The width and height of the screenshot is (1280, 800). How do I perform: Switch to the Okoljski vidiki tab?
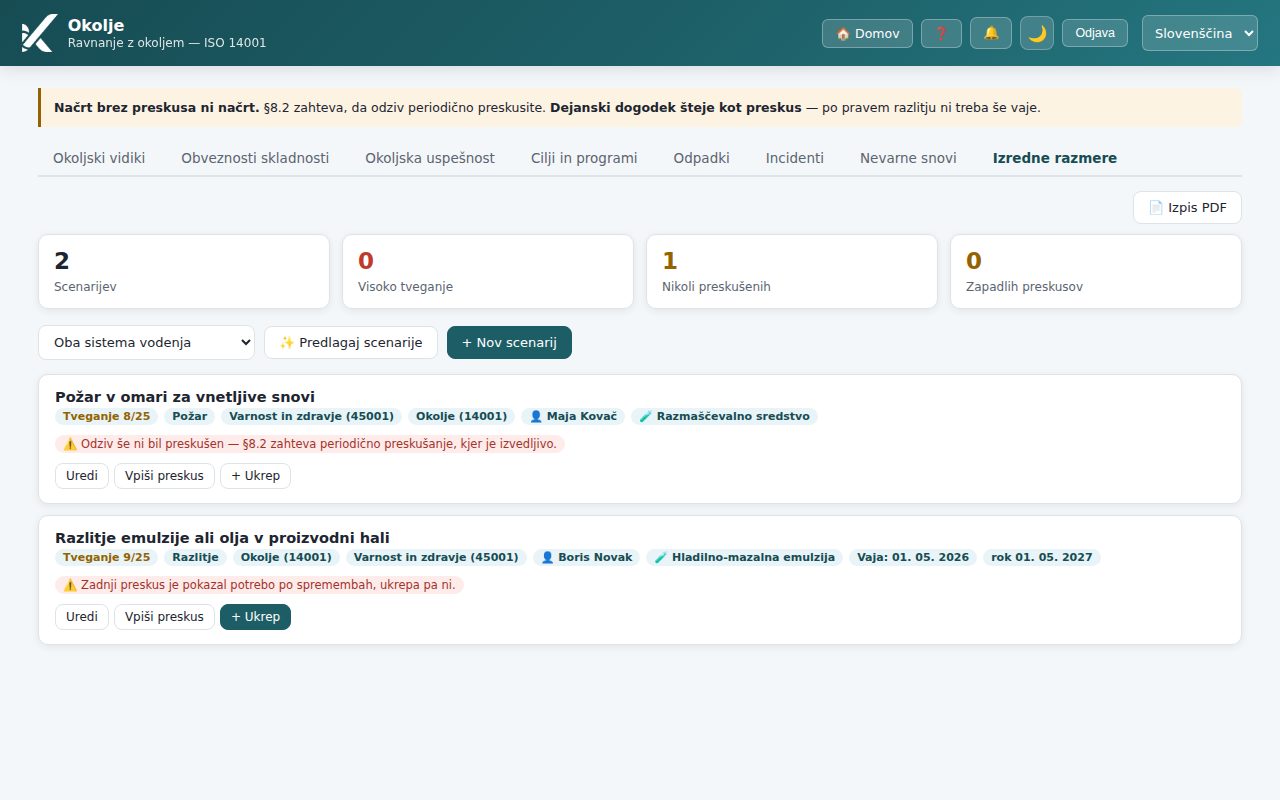(99, 158)
